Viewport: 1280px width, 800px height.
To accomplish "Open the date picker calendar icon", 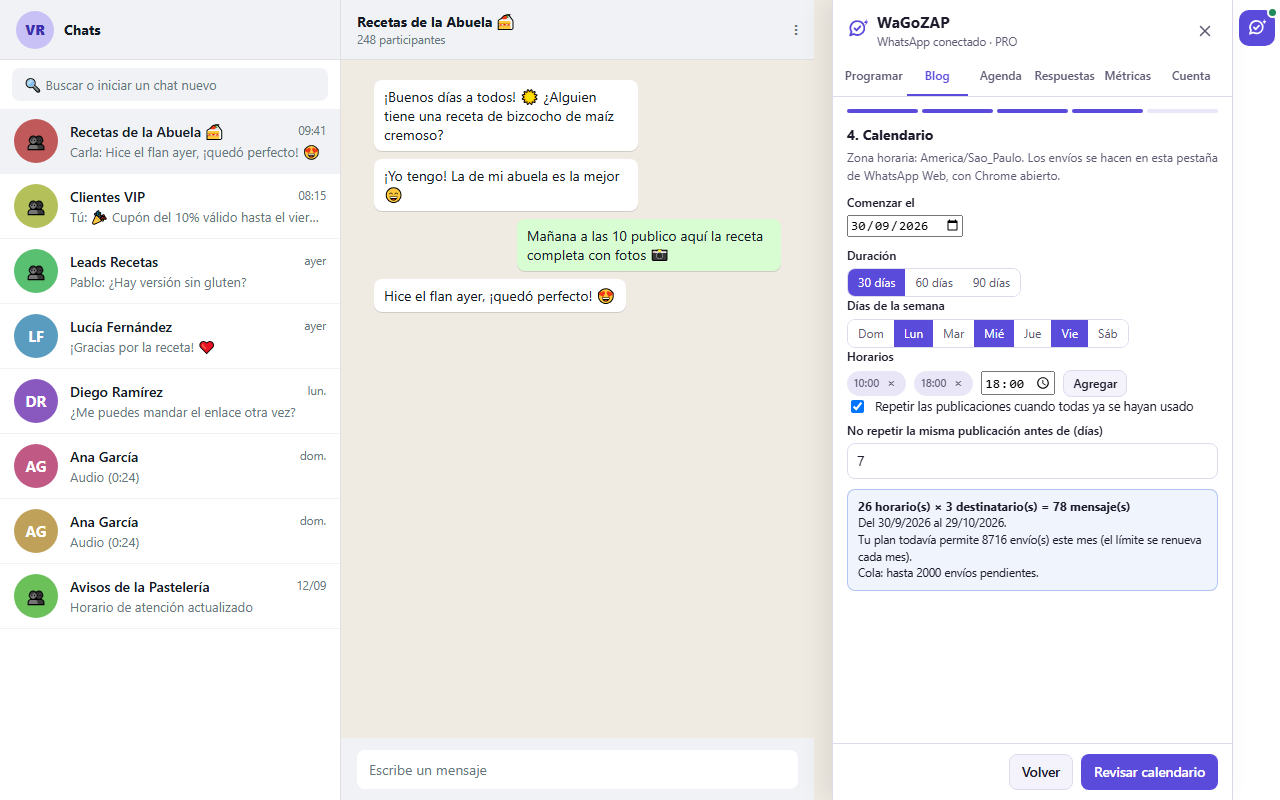I will 952,226.
